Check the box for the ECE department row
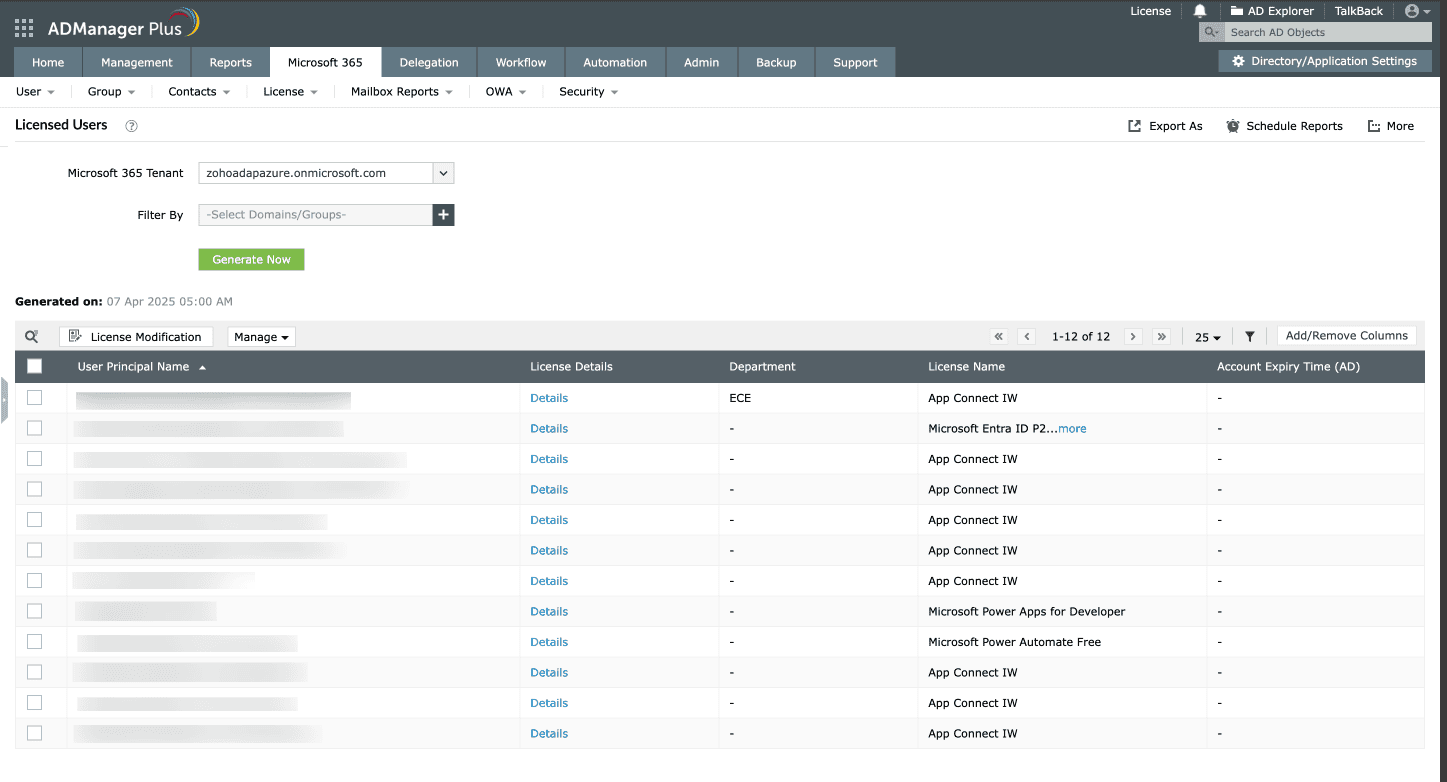1447x782 pixels. (35, 398)
